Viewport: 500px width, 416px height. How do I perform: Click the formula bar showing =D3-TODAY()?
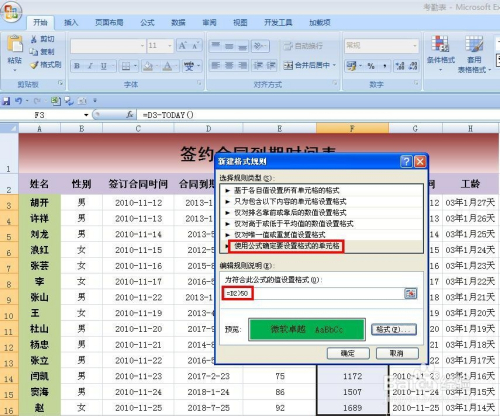tap(318, 115)
